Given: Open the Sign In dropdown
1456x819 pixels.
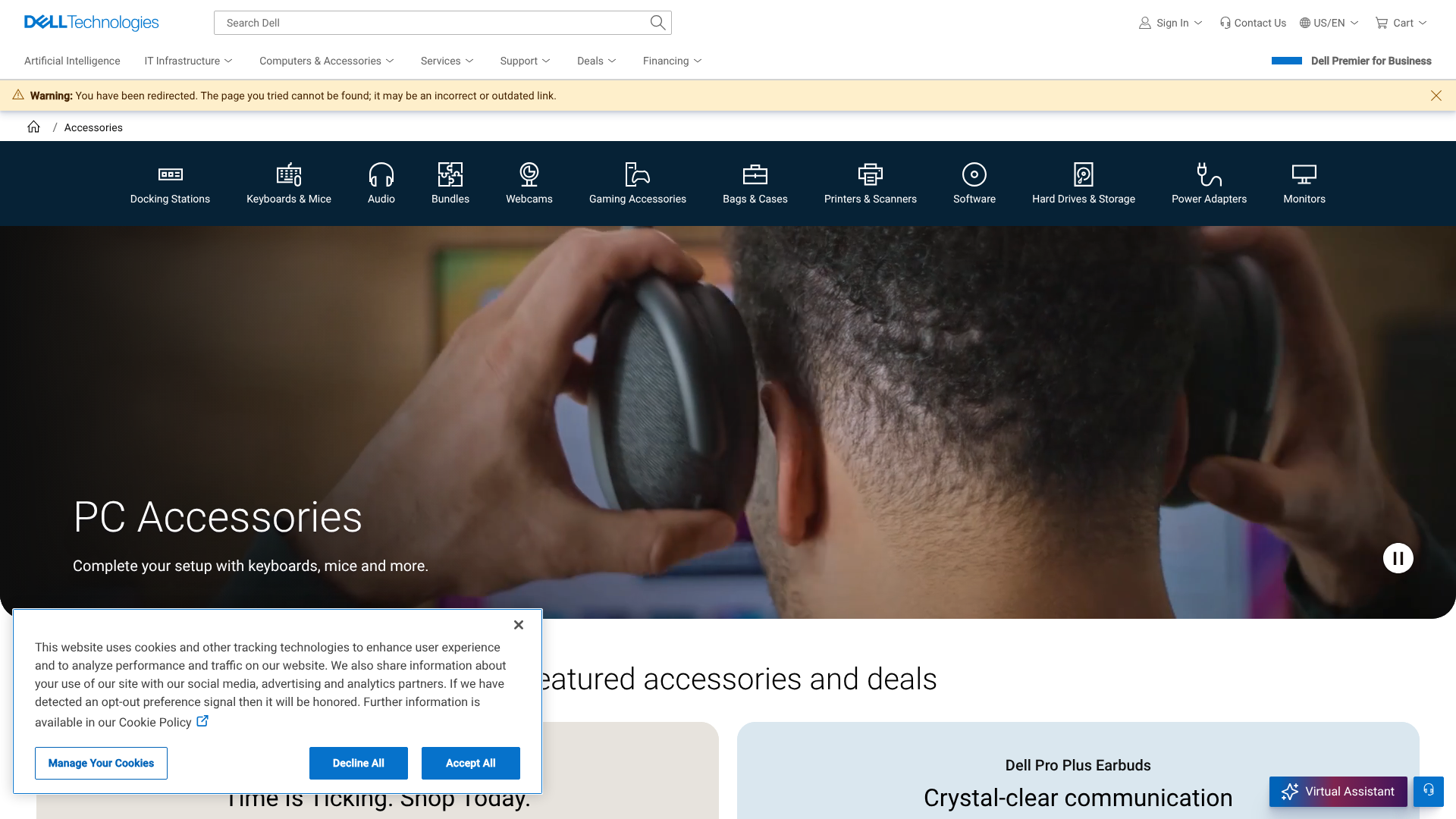Looking at the screenshot, I should [x=1171, y=23].
